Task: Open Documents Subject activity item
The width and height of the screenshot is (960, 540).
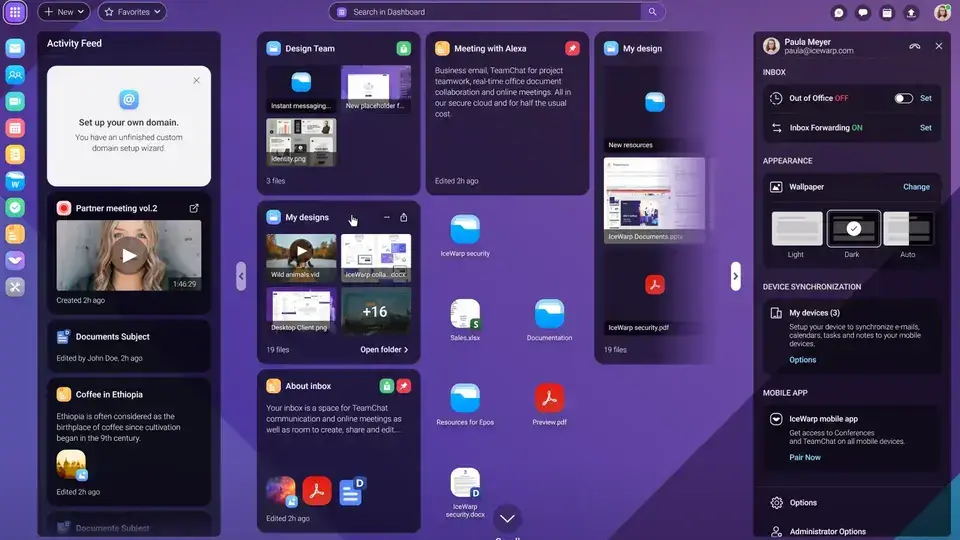Action: (x=129, y=346)
